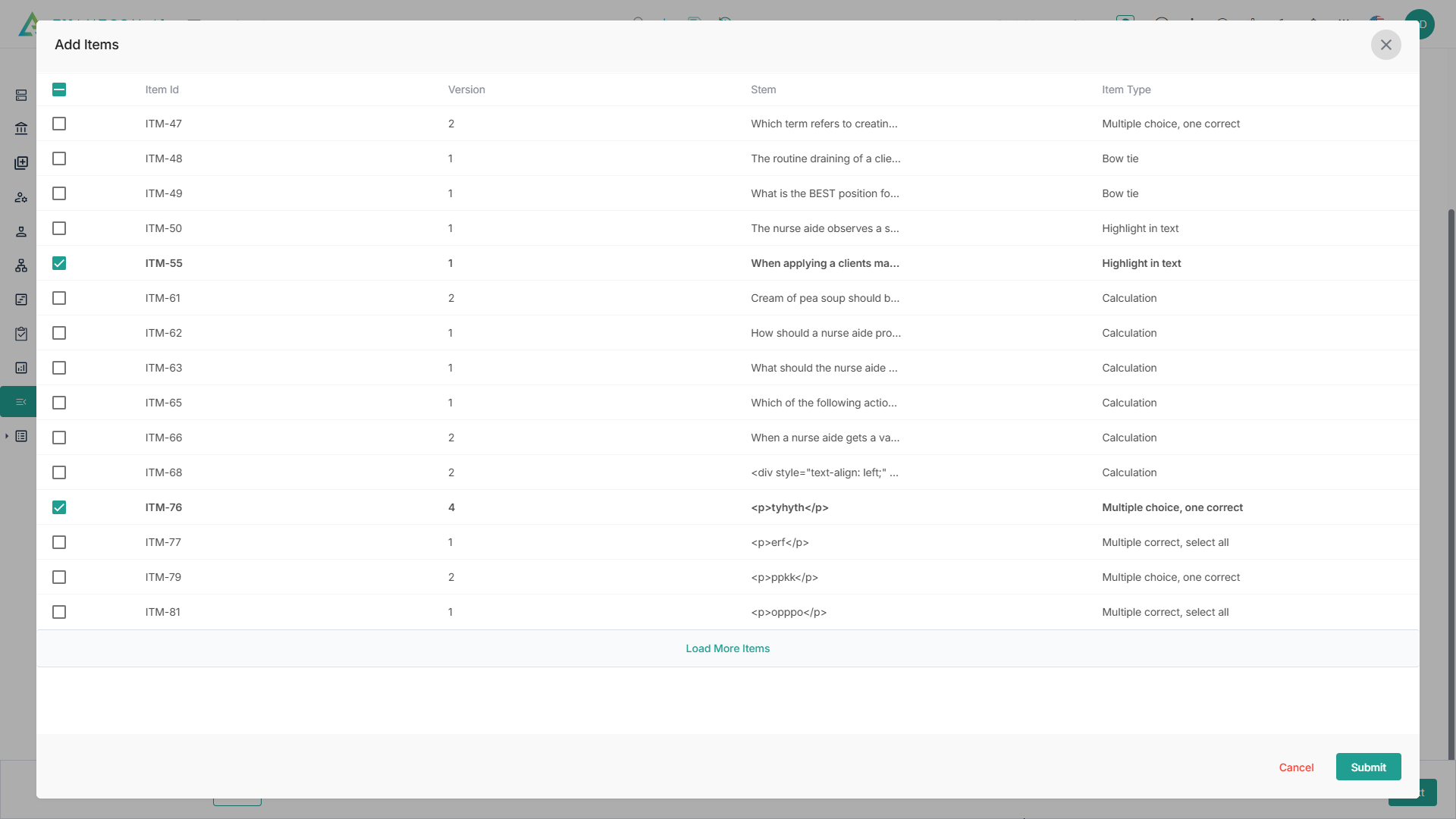Open the user settings gear sidebar icon

(21, 197)
